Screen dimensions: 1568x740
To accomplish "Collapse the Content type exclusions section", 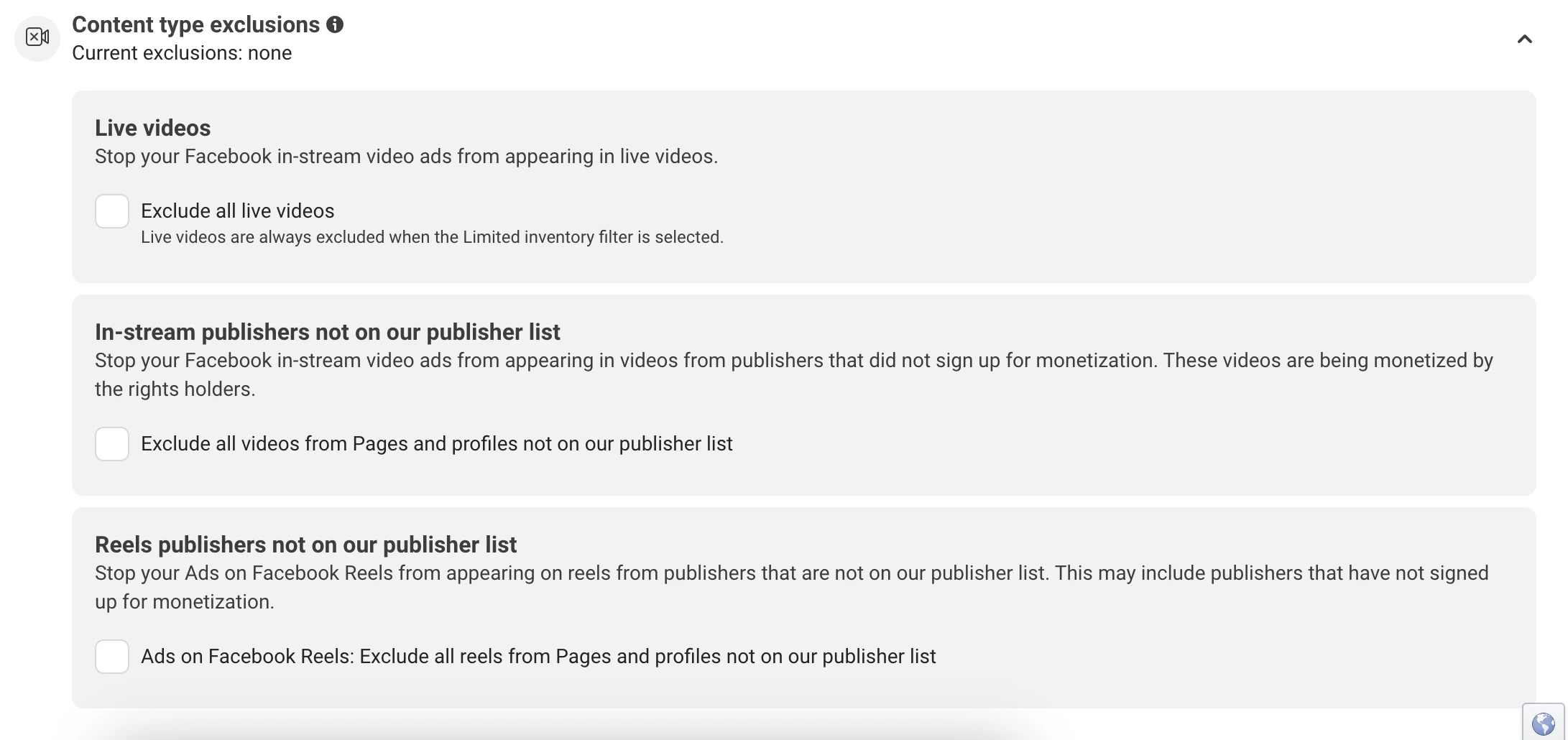I will point(1524,38).
